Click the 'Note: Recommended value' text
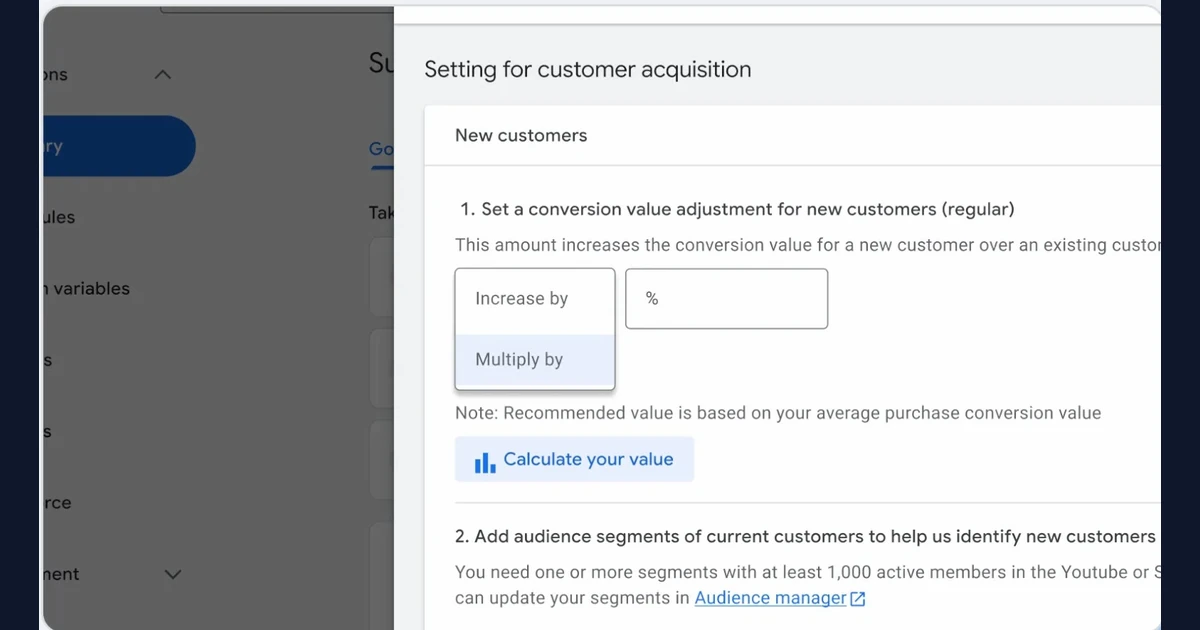The width and height of the screenshot is (1200, 630). (778, 413)
